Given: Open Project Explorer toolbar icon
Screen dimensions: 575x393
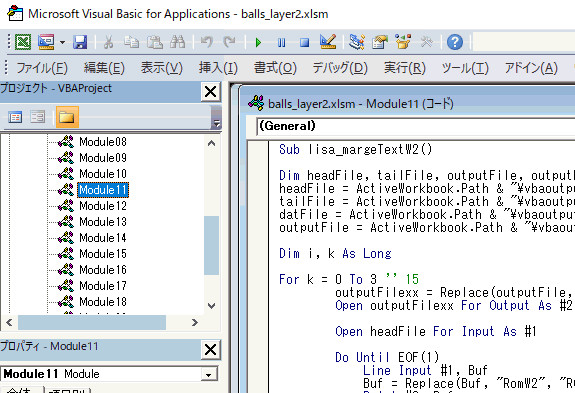Looking at the screenshot, I should click(357, 42).
